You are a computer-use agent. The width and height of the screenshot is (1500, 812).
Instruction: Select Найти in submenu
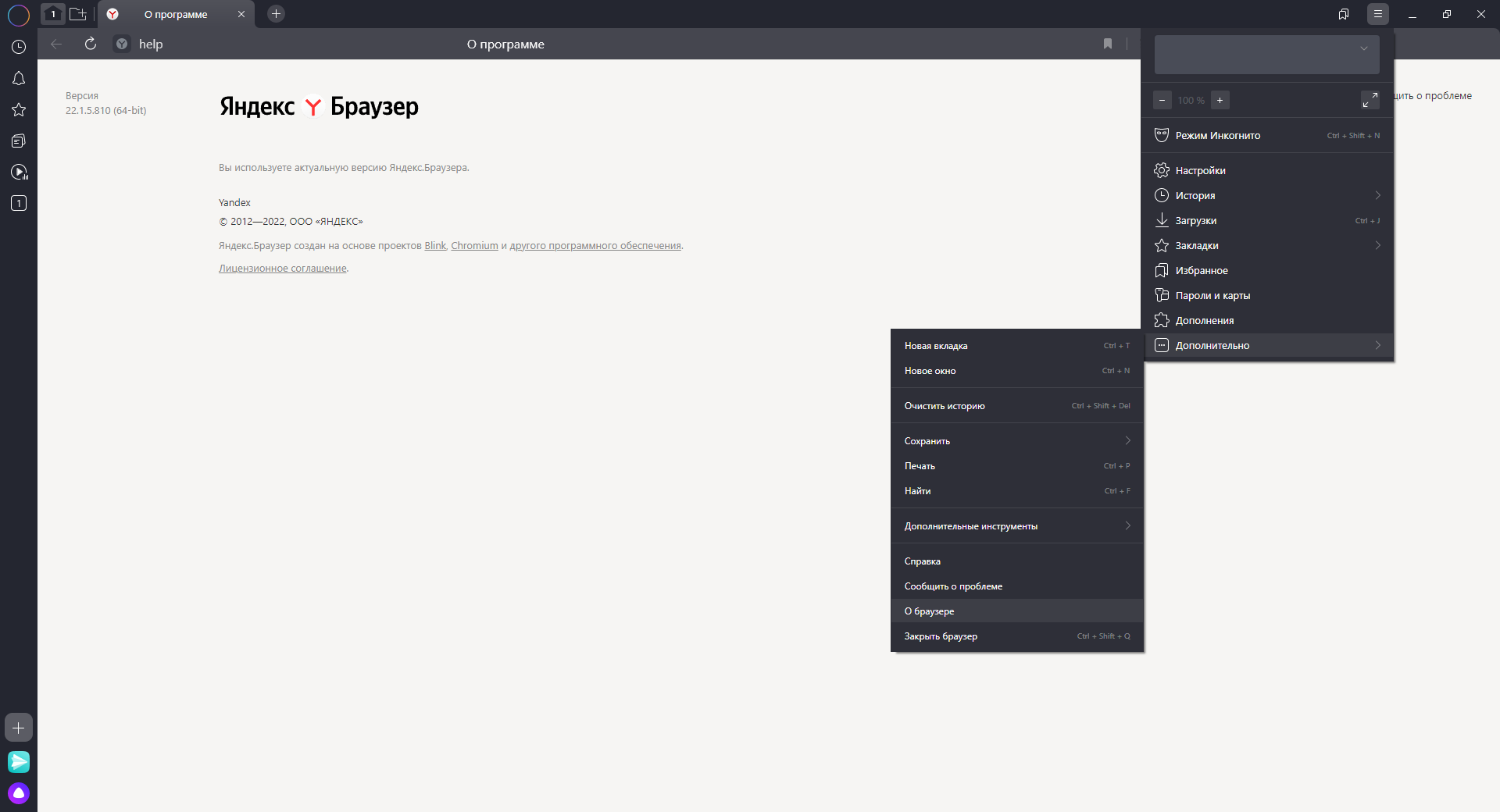[1017, 491]
